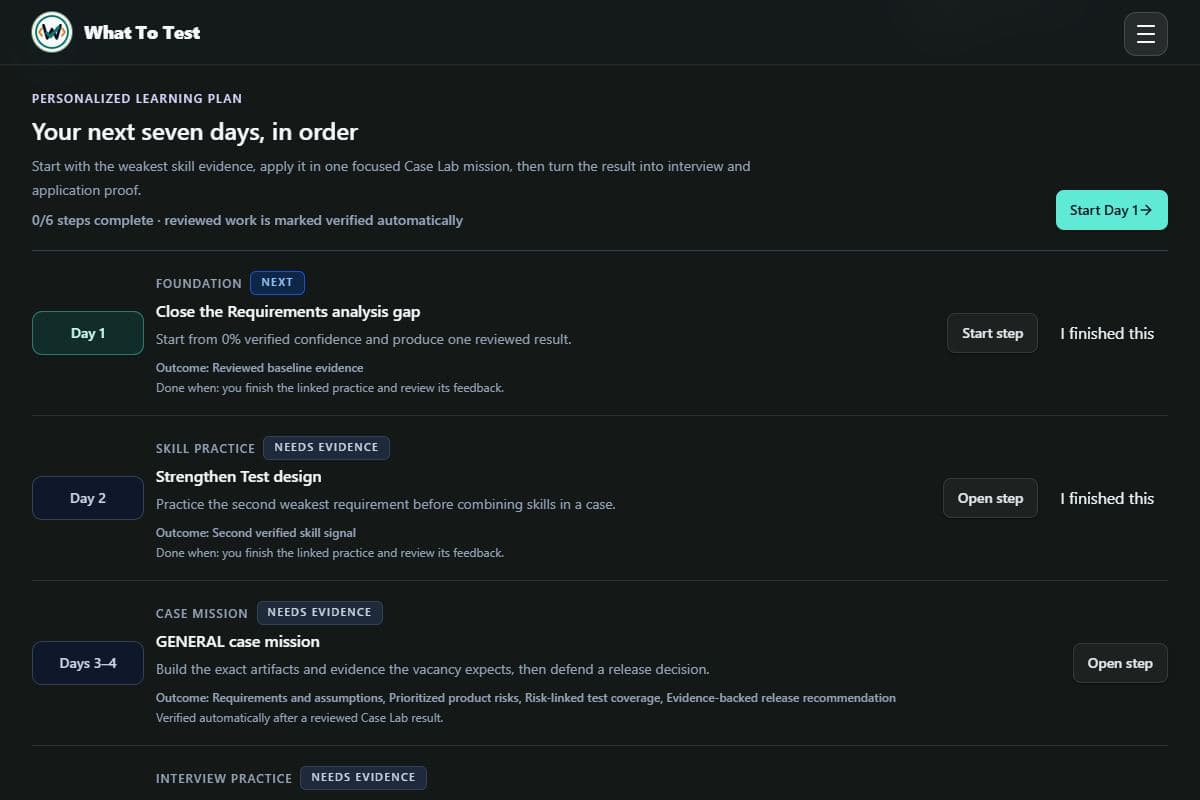Image resolution: width=1200 pixels, height=800 pixels.
Task: Click Start from 0% verified confidence description
Action: pyautogui.click(x=364, y=339)
